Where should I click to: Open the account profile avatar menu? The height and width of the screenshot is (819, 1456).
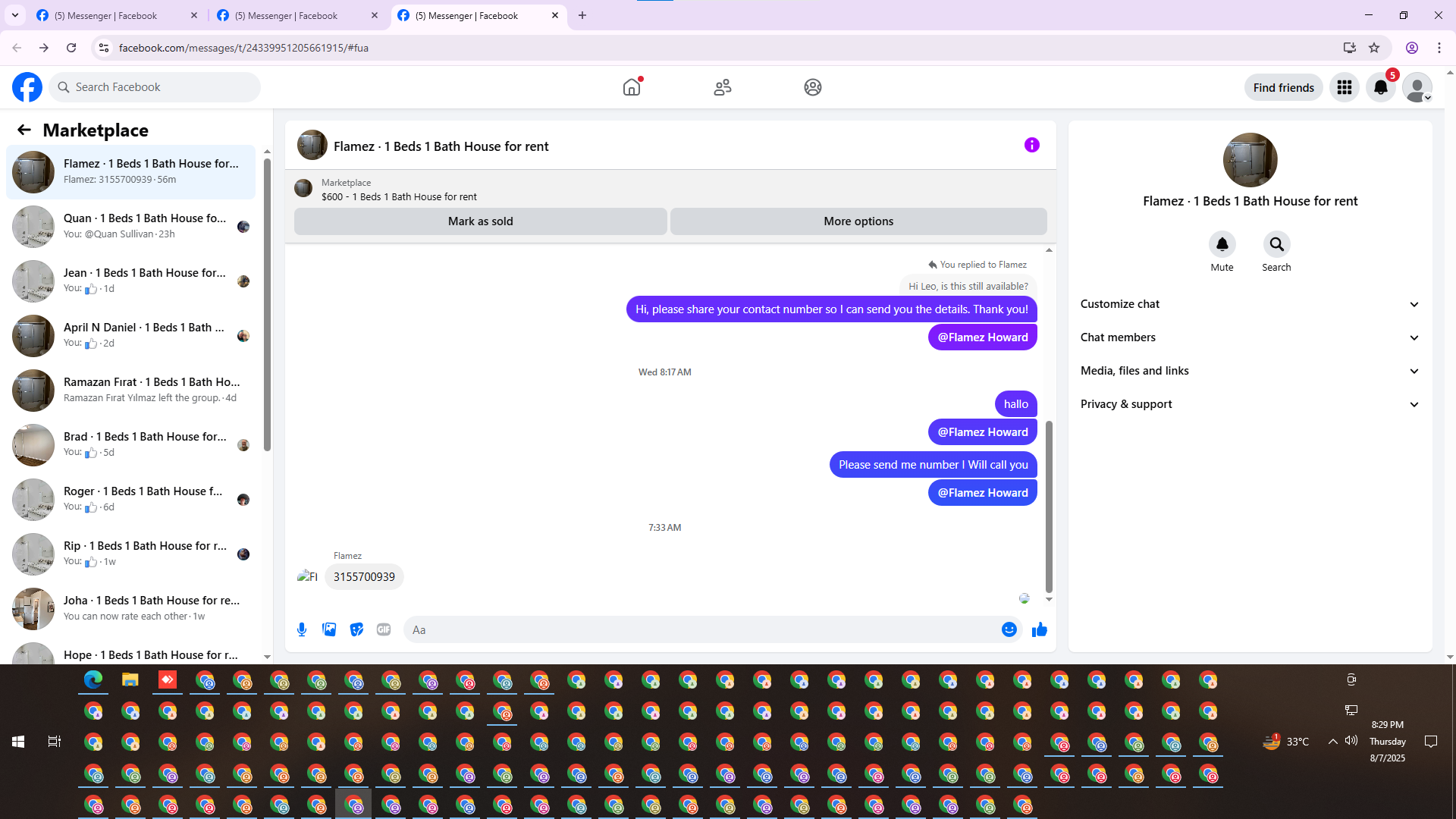pos(1417,87)
